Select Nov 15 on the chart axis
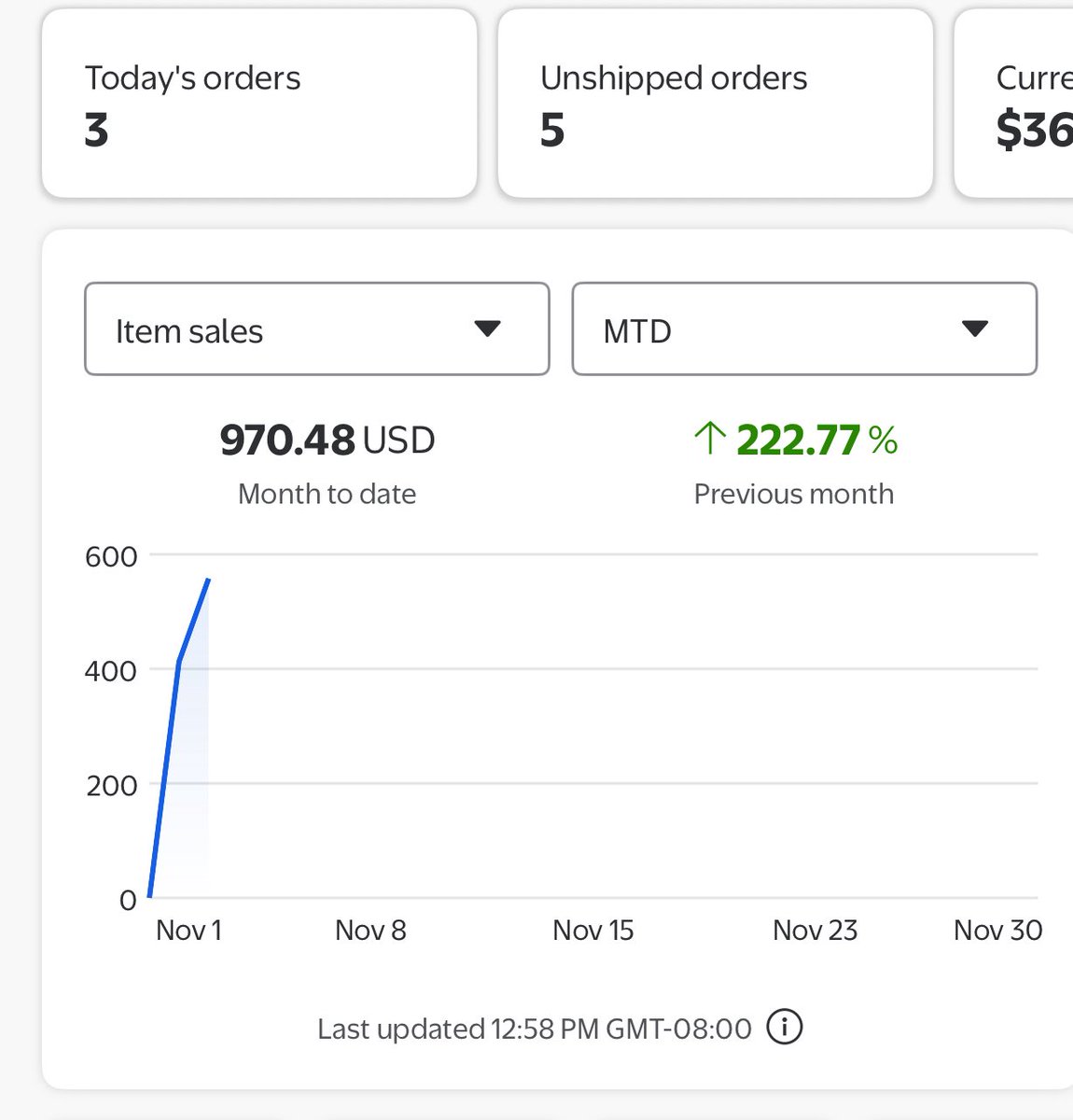 tap(592, 930)
